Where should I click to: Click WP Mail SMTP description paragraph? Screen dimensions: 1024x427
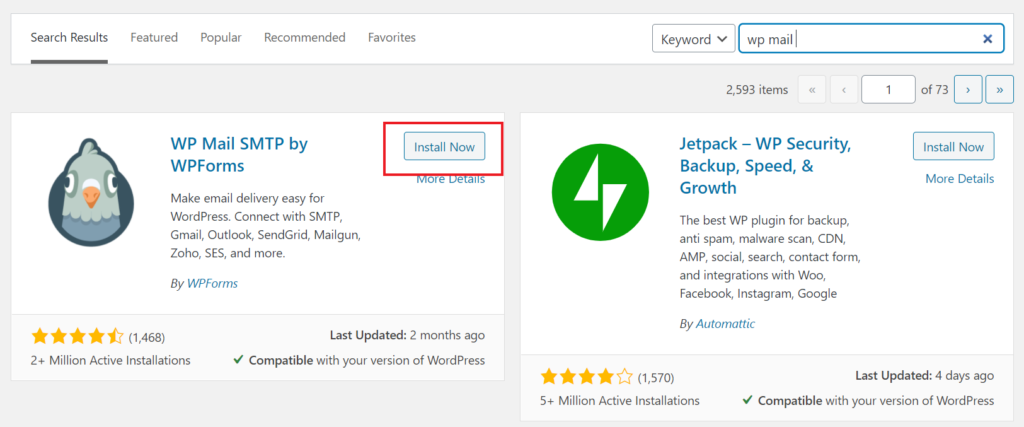266,225
